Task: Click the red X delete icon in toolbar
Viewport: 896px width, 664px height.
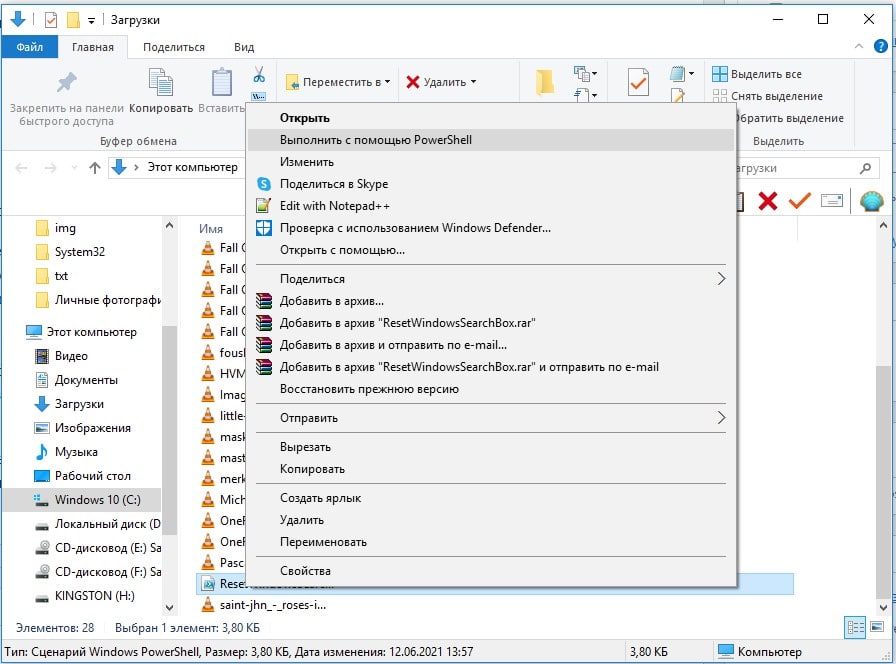Action: 768,201
